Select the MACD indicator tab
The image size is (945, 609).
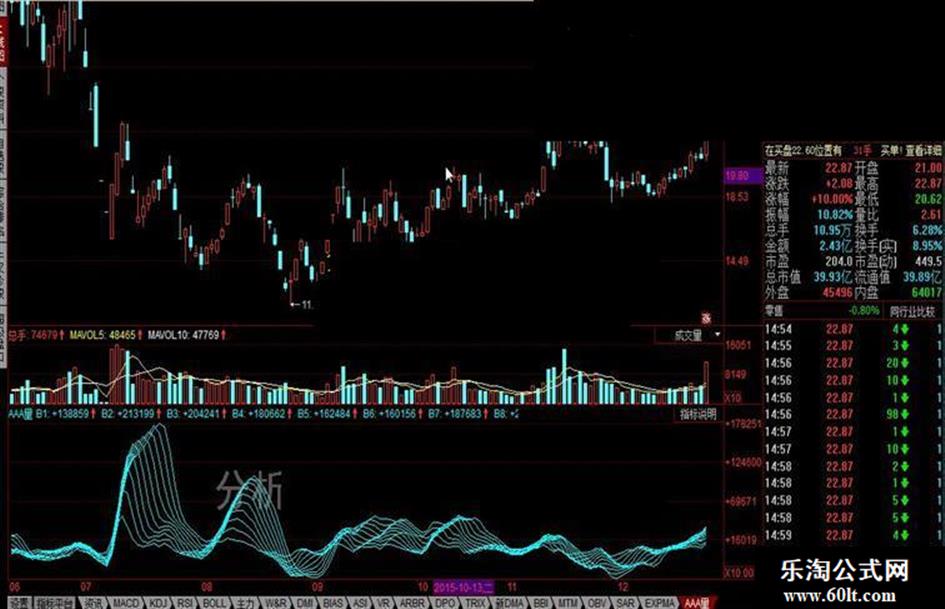point(126,603)
